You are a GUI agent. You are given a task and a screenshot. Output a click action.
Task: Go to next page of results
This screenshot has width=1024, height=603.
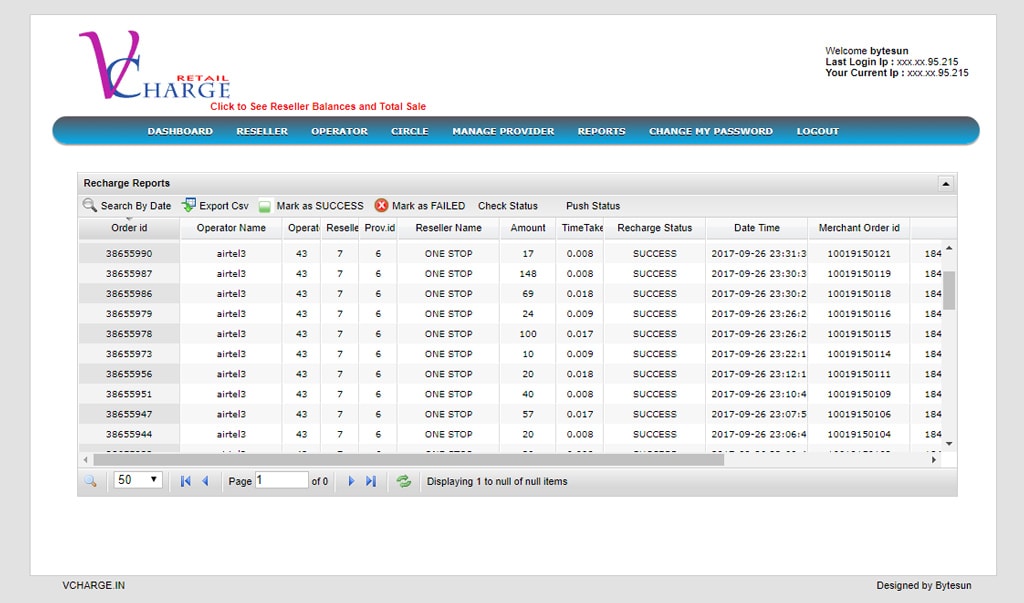(x=351, y=481)
